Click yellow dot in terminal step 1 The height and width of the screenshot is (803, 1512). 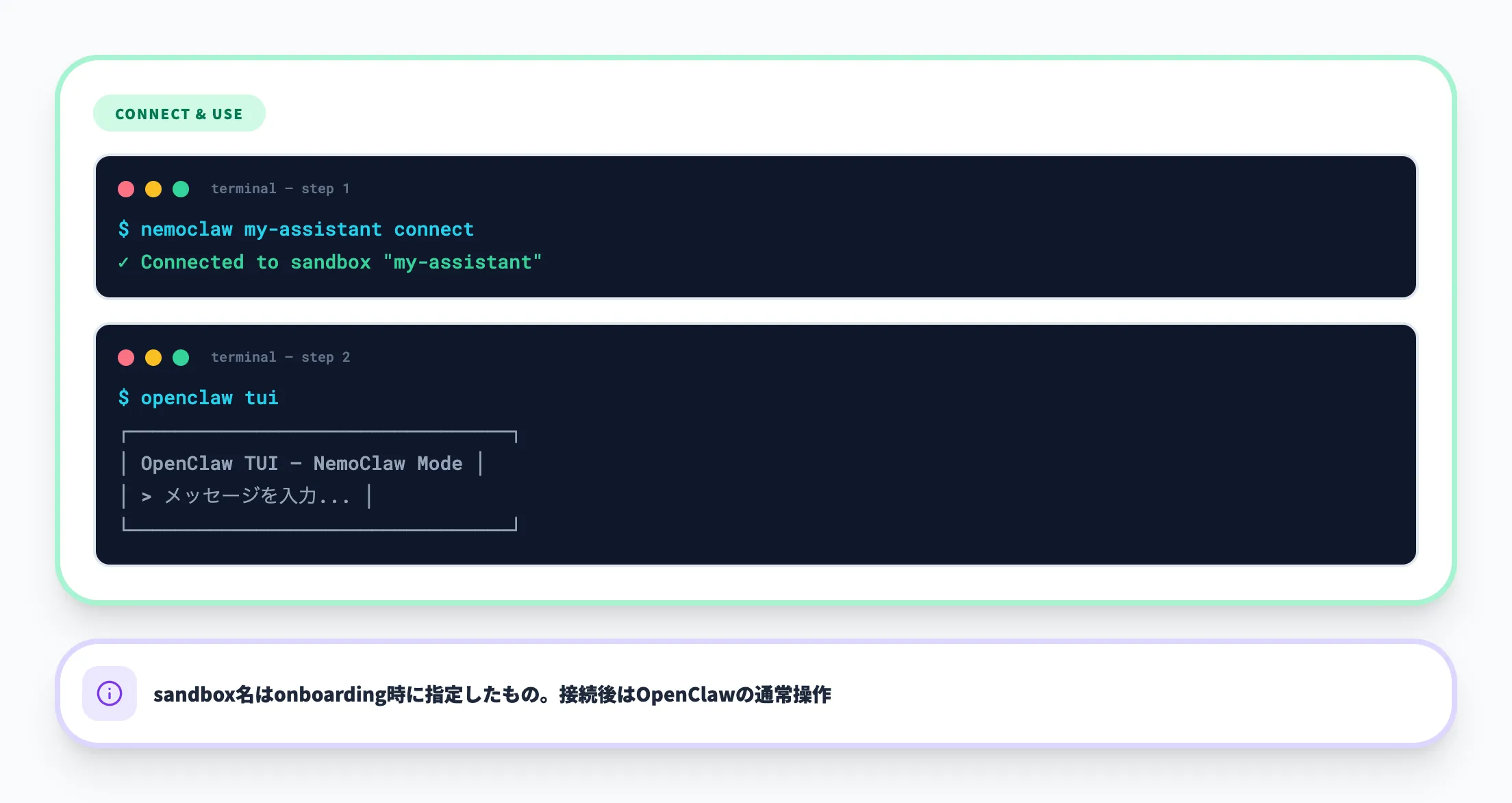pyautogui.click(x=153, y=189)
